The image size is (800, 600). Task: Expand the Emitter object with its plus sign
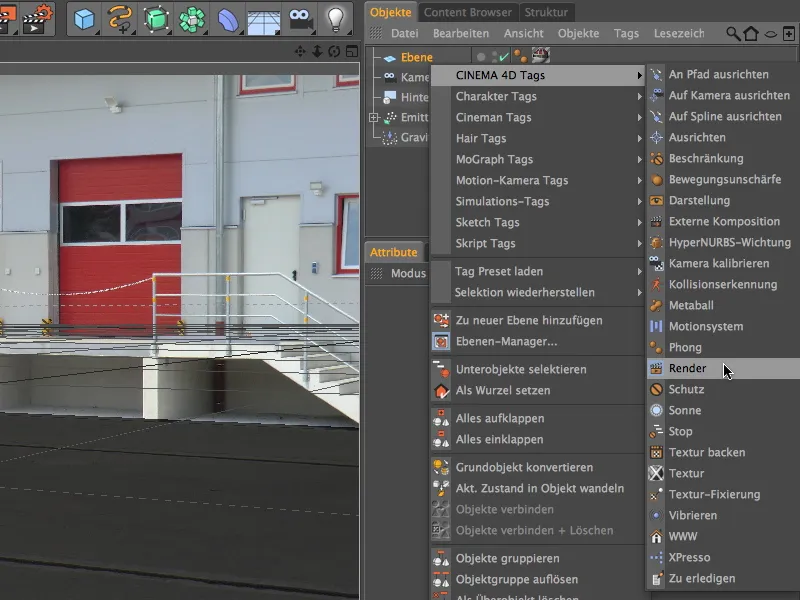[x=373, y=117]
